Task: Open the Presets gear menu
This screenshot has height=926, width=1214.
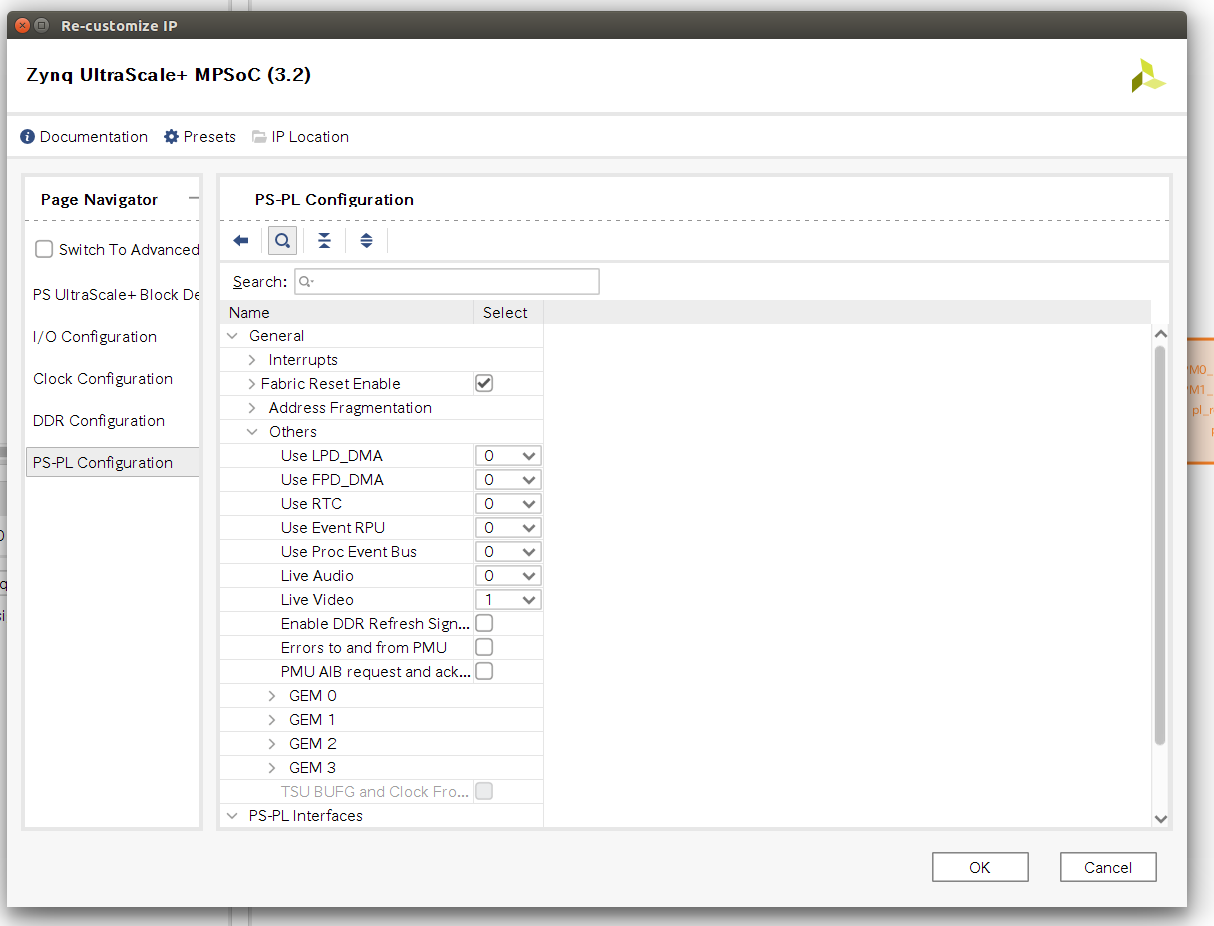Action: (200, 137)
